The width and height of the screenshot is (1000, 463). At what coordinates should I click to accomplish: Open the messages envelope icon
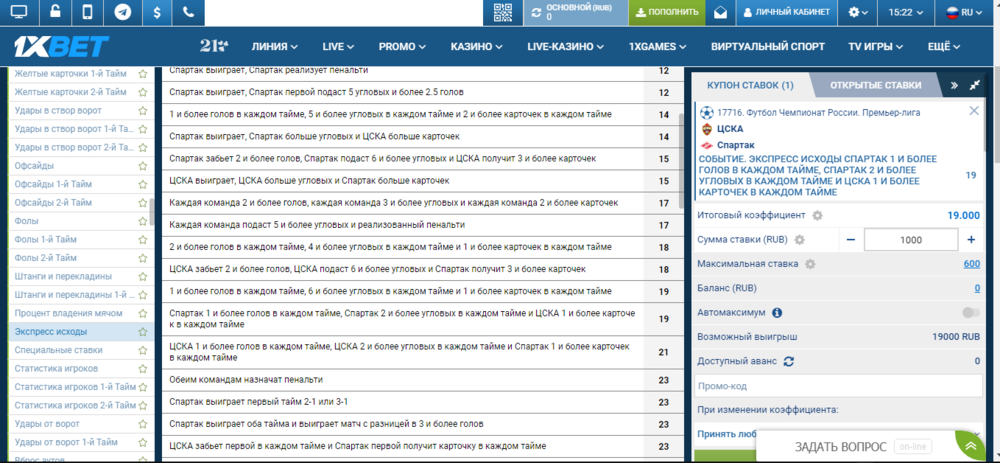coord(721,12)
